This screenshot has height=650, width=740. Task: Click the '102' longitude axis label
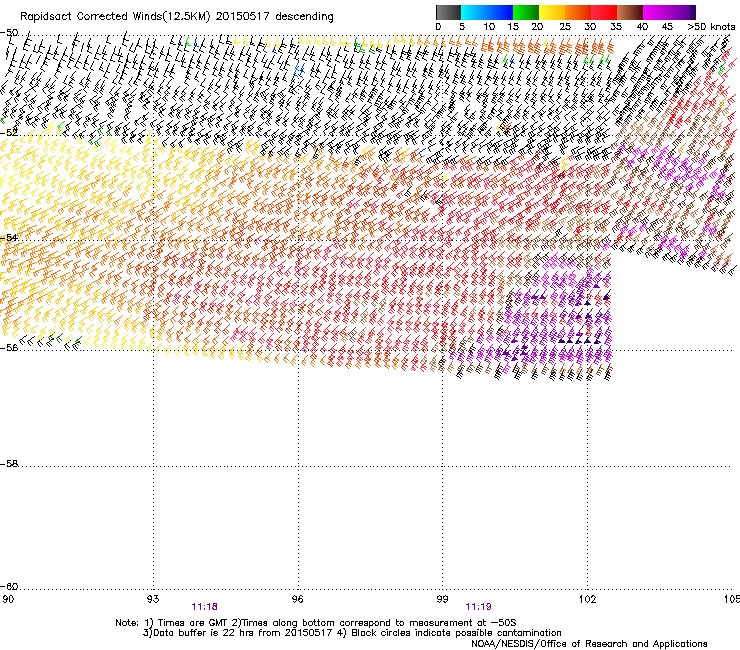click(x=588, y=599)
